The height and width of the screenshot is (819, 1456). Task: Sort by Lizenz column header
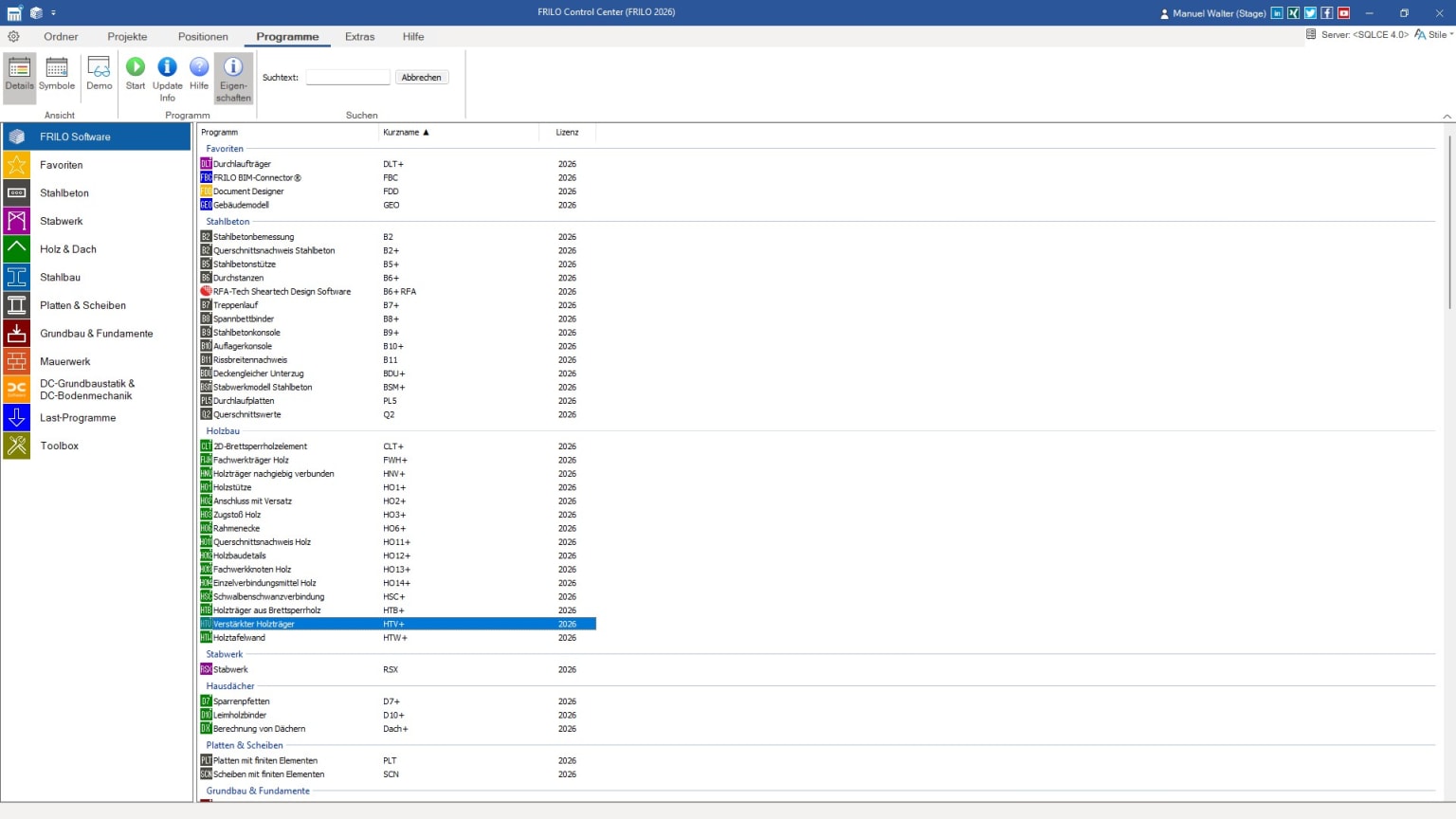(x=567, y=133)
